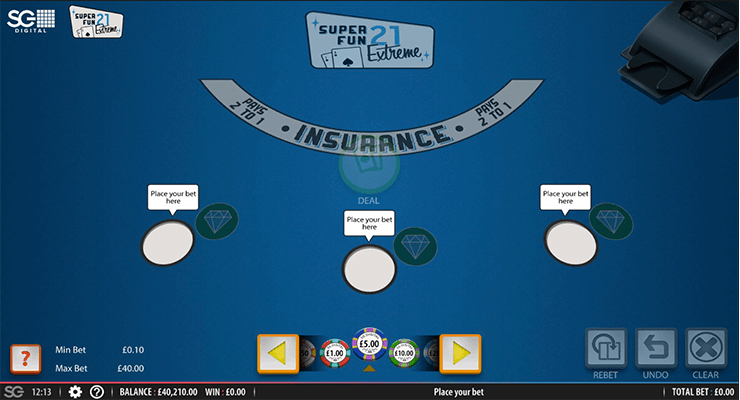Select the £1.00 chip
This screenshot has height=400, width=740.
[335, 353]
